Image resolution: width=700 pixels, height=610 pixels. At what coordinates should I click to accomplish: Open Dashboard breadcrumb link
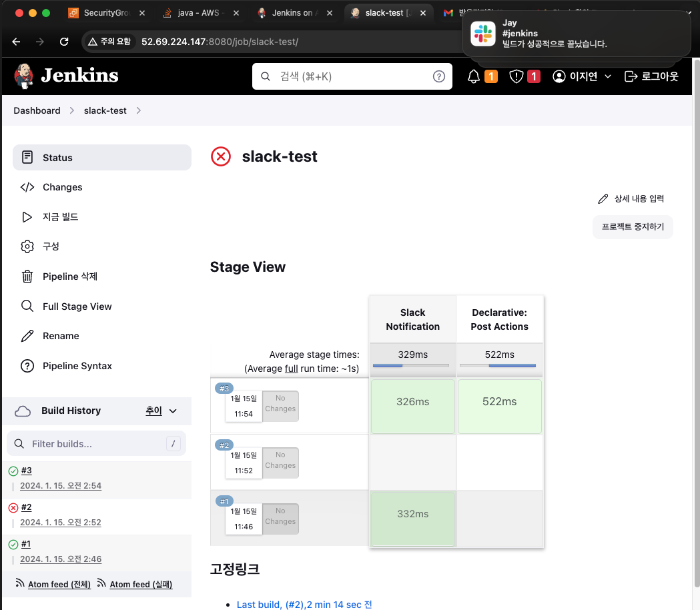point(37,110)
